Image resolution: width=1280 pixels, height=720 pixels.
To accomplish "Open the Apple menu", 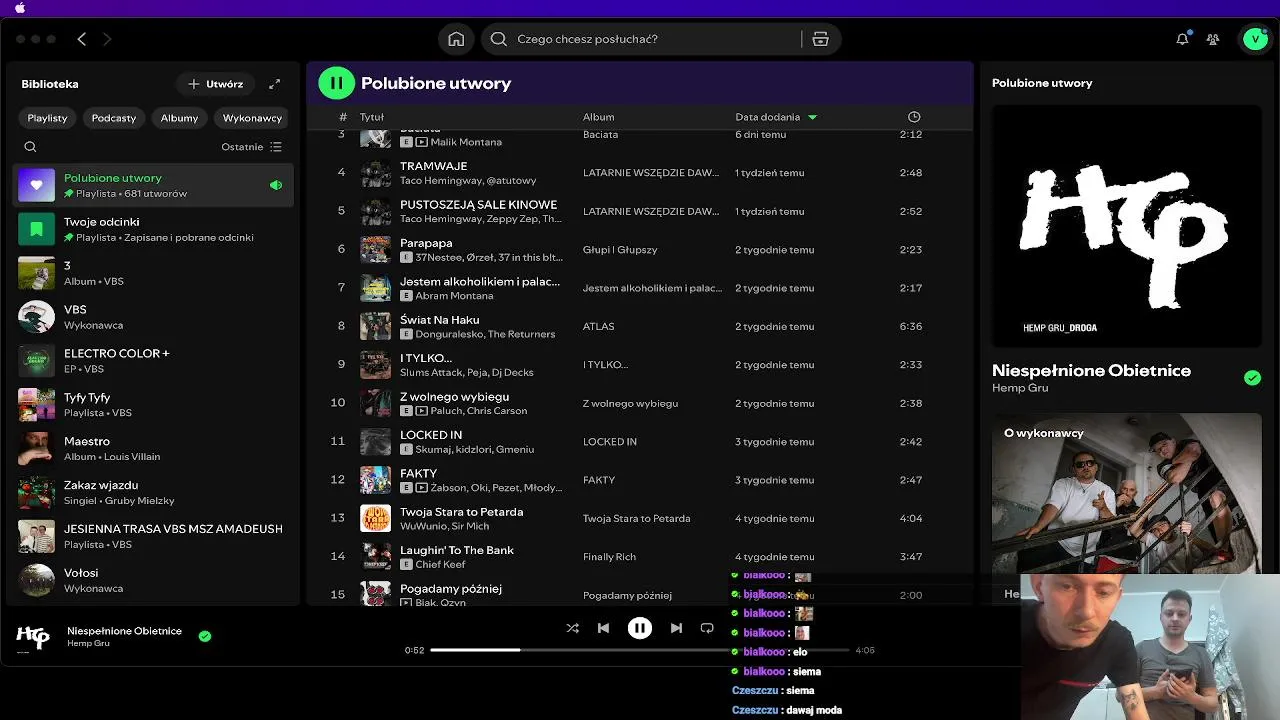I will [20, 8].
